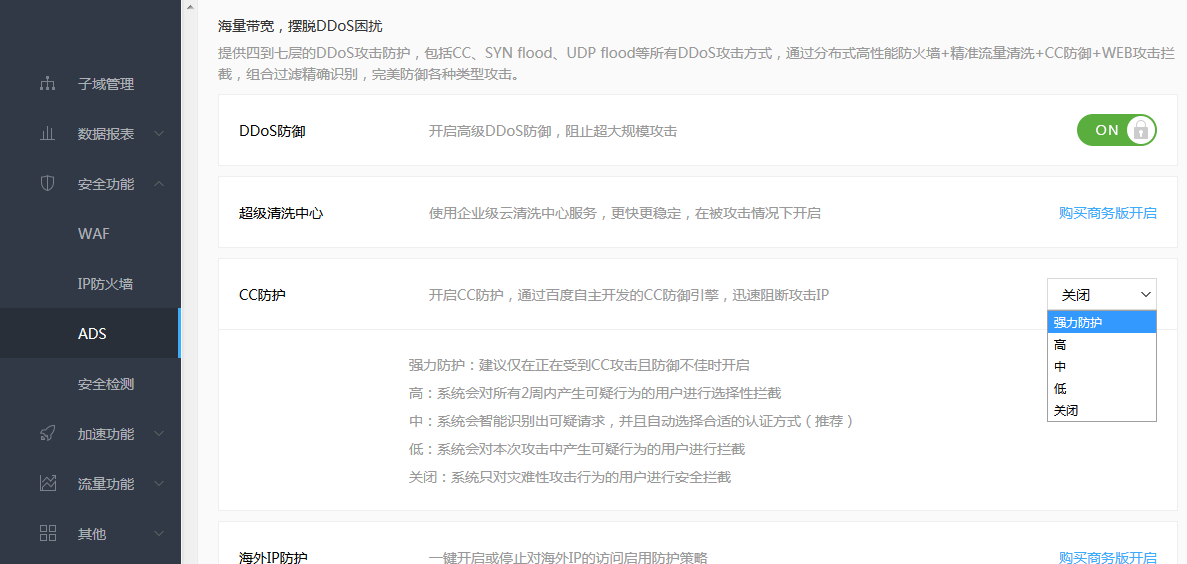The height and width of the screenshot is (564, 1187).
Task: Select 低 in CC防护 dropdown list
Action: pyautogui.click(x=1101, y=388)
